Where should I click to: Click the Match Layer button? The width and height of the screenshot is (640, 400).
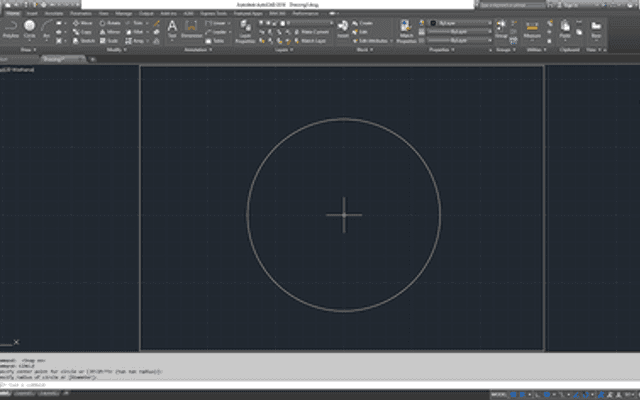[310, 41]
